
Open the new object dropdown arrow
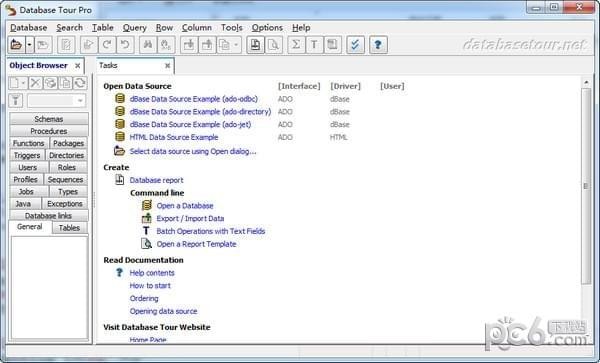[x=23, y=83]
